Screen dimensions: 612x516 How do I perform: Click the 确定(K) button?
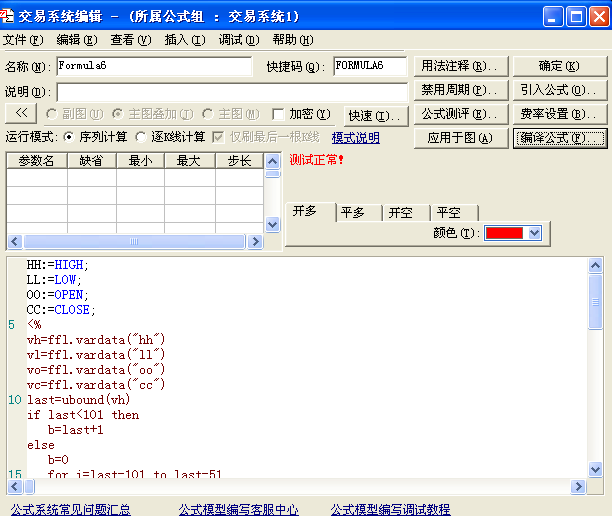point(560,66)
